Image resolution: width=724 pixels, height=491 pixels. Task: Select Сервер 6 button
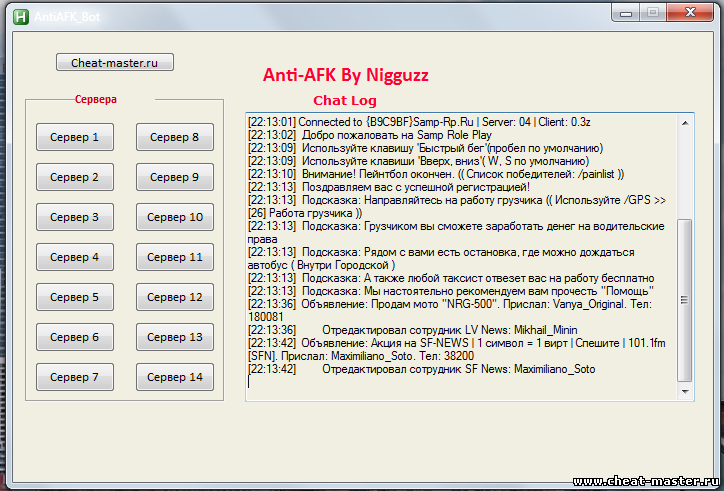[75, 337]
